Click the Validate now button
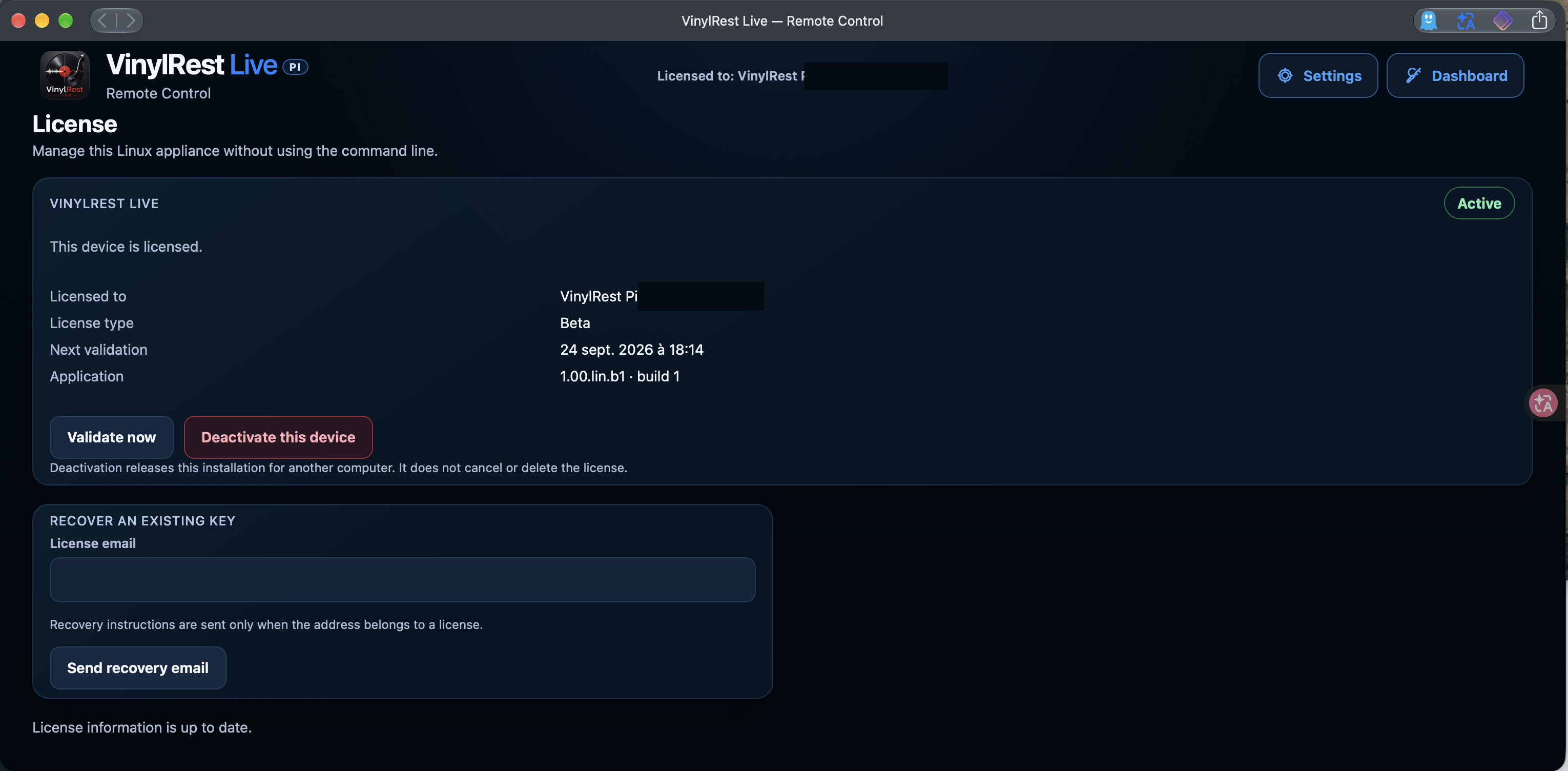 tap(111, 437)
